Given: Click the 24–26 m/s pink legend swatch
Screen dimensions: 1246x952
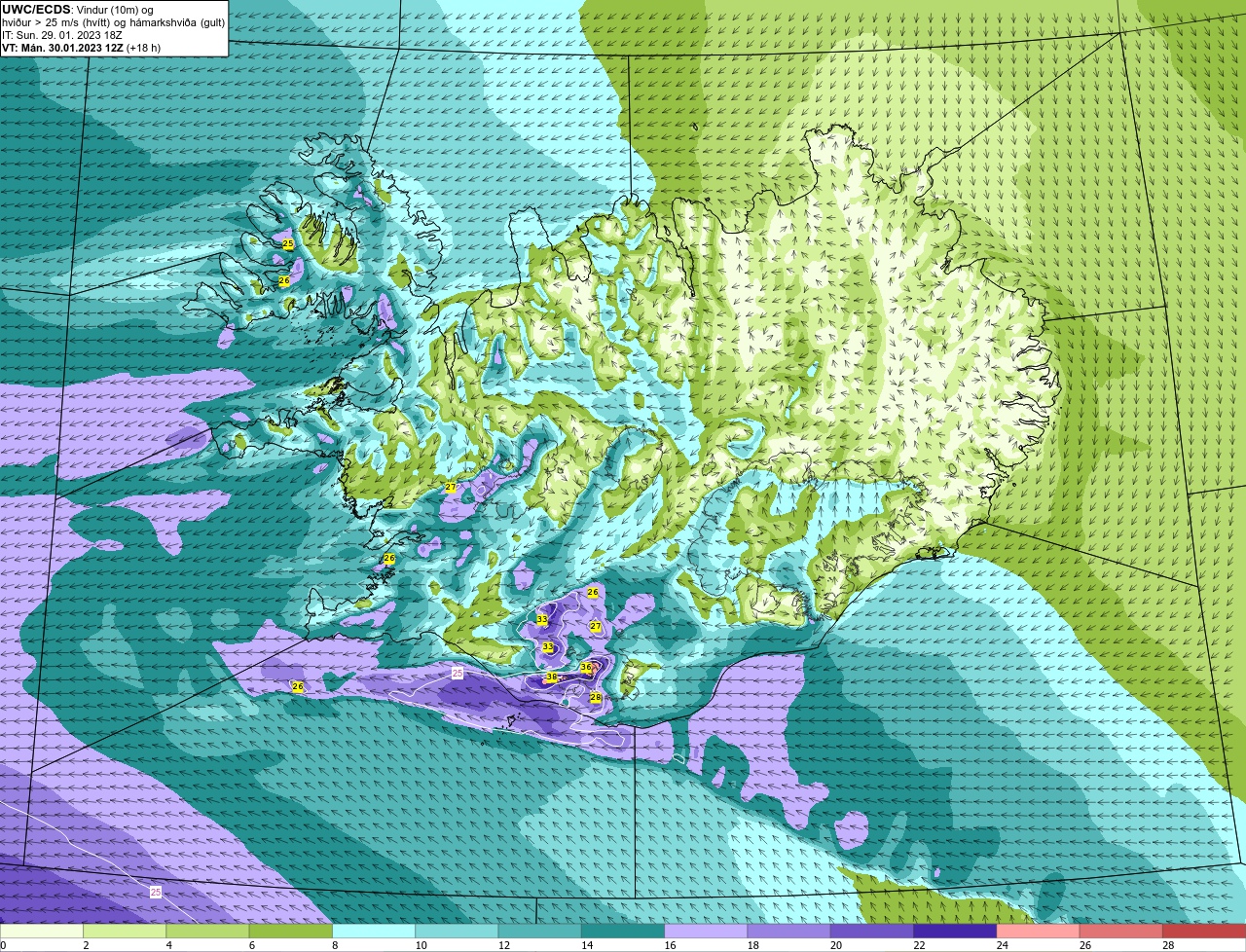Looking at the screenshot, I should [1039, 932].
